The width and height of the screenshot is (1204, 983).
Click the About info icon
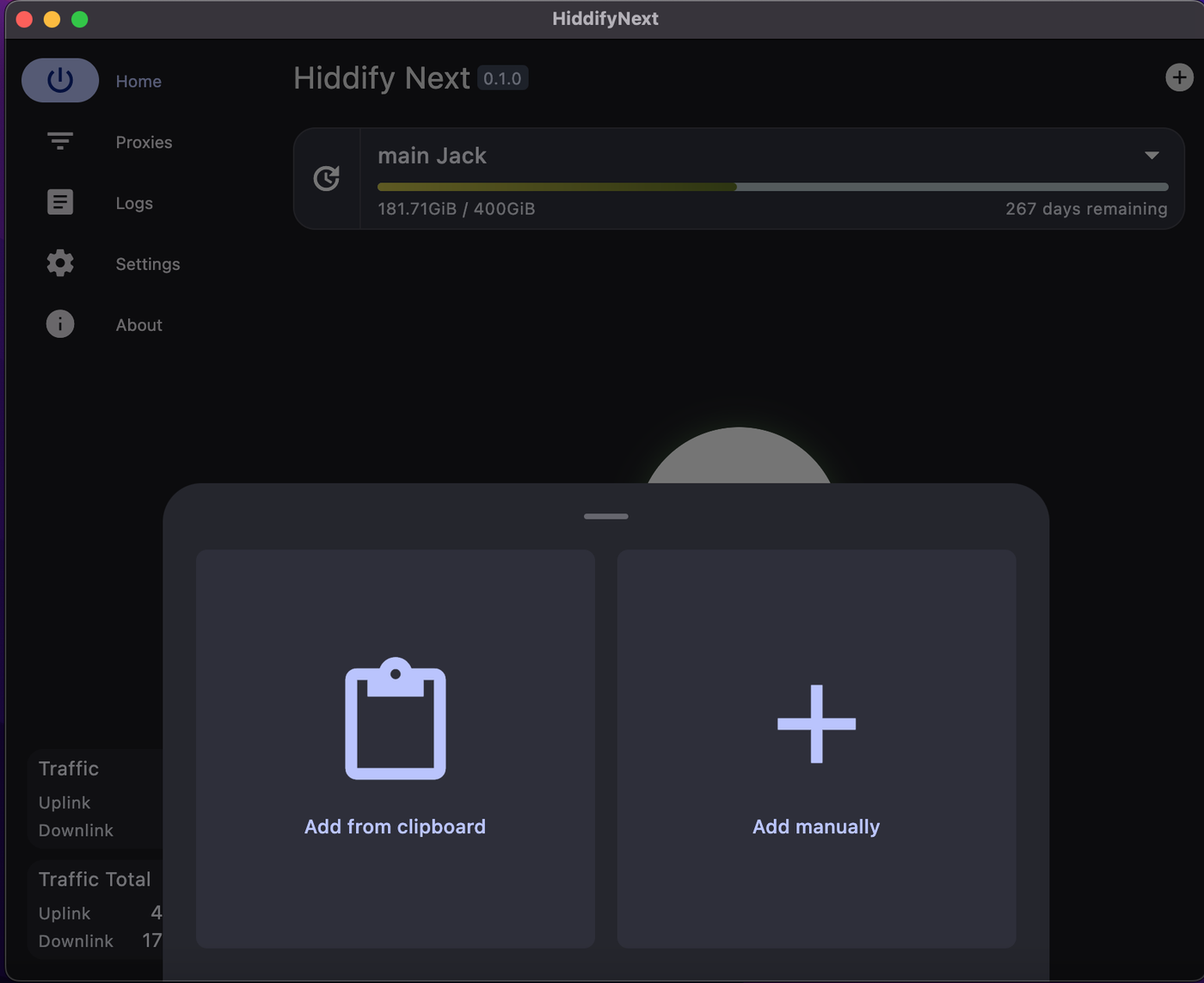coord(60,324)
